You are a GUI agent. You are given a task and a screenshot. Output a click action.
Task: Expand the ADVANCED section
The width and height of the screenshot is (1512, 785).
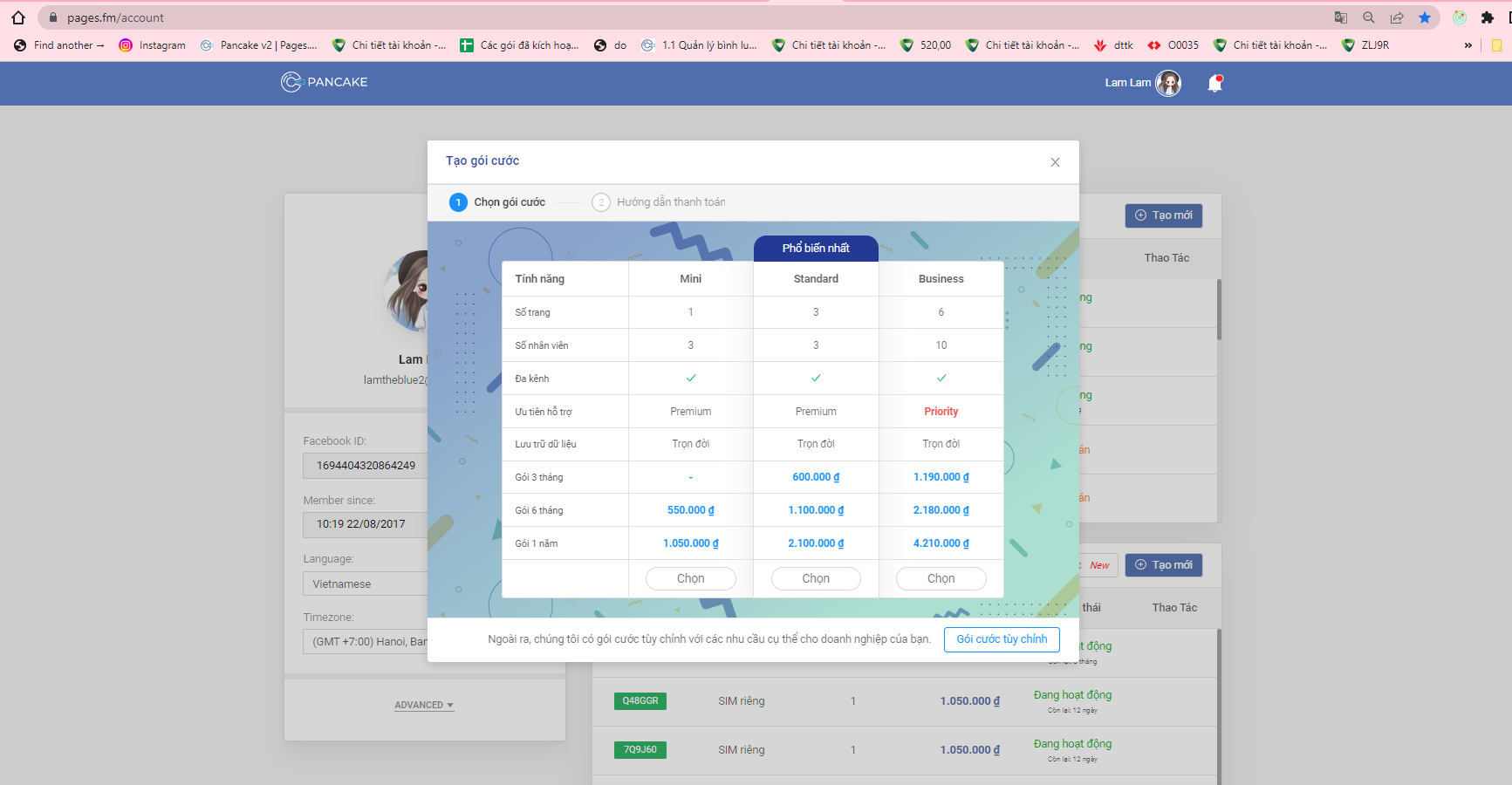(x=424, y=705)
